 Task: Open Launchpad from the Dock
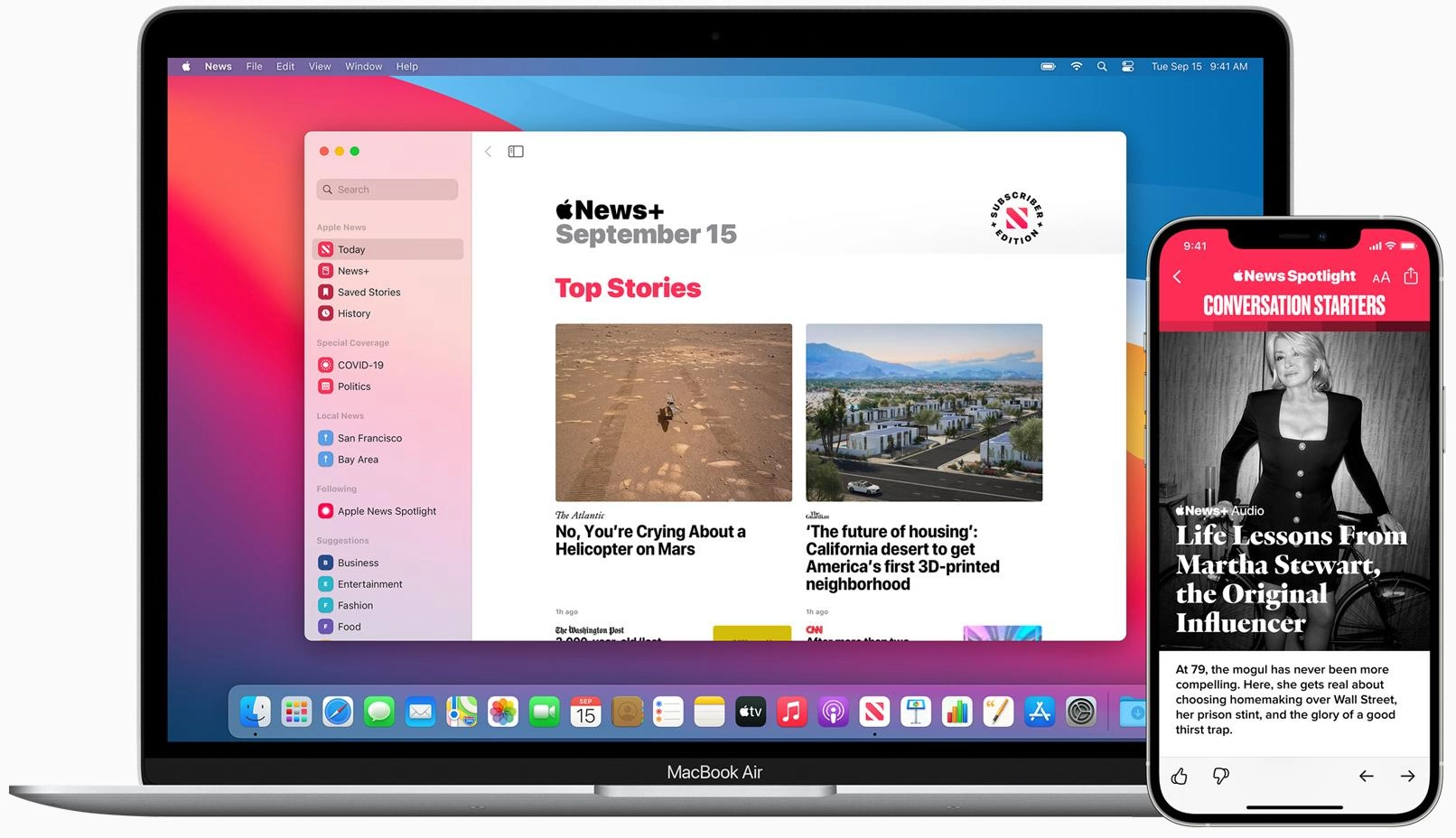(x=296, y=712)
